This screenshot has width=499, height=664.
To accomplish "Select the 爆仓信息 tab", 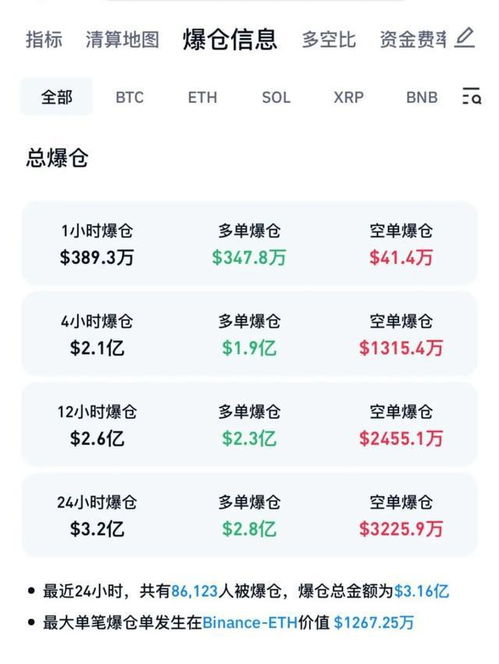I will tap(230, 39).
